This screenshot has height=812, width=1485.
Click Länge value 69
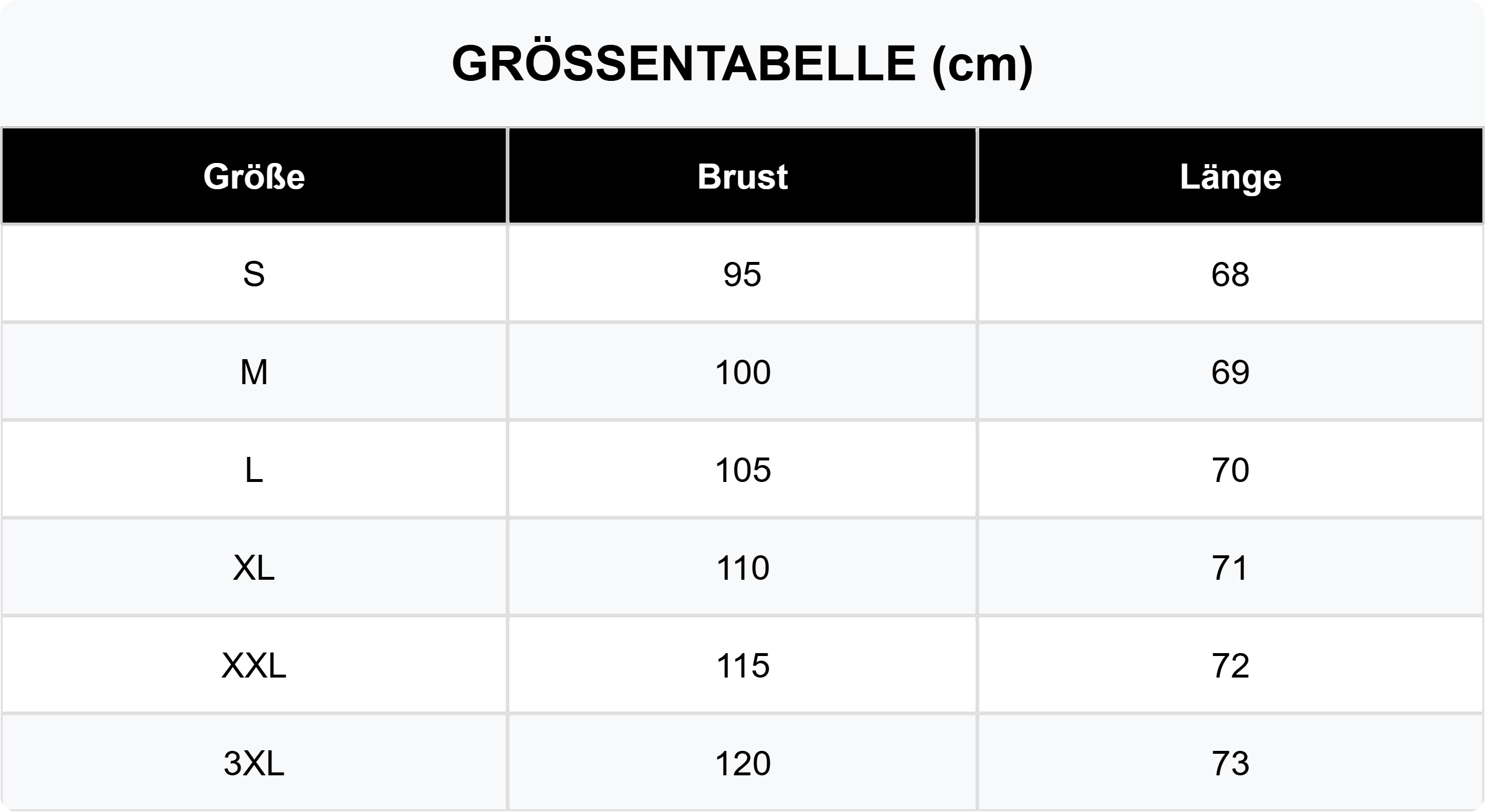click(1230, 372)
